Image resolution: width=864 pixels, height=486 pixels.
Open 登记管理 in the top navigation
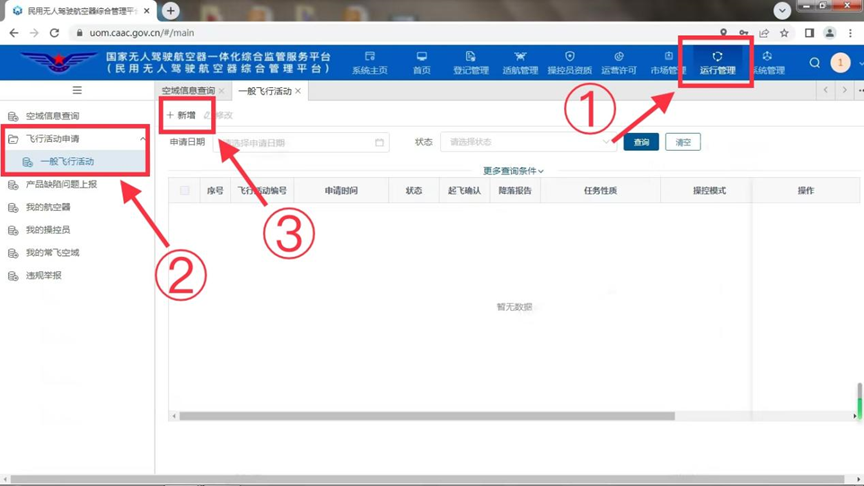471,63
